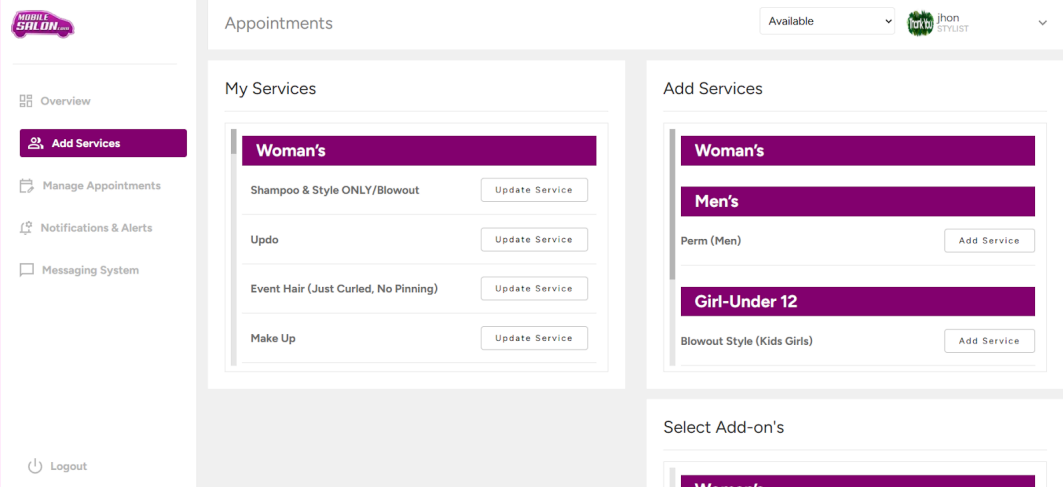Screen dimensions: 1063x487
Task: Update the Updo service
Action: (x=534, y=239)
